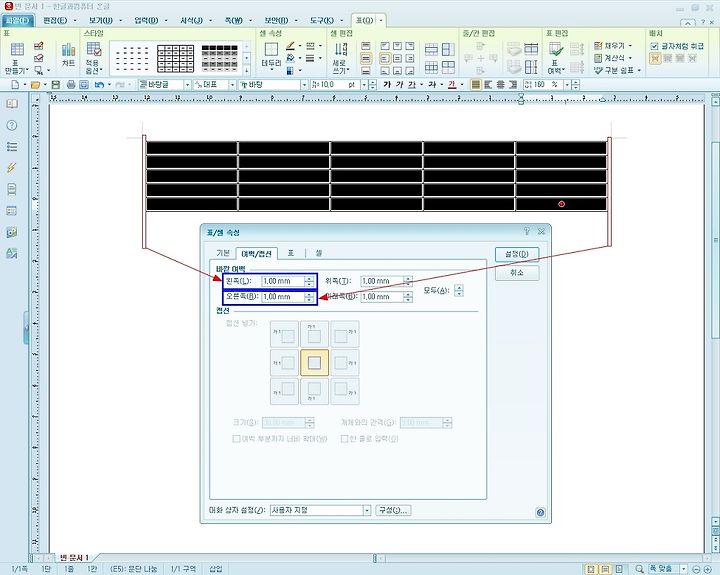The image size is (720, 575).
Task: Click the save icon in toolbar
Action: 56,85
